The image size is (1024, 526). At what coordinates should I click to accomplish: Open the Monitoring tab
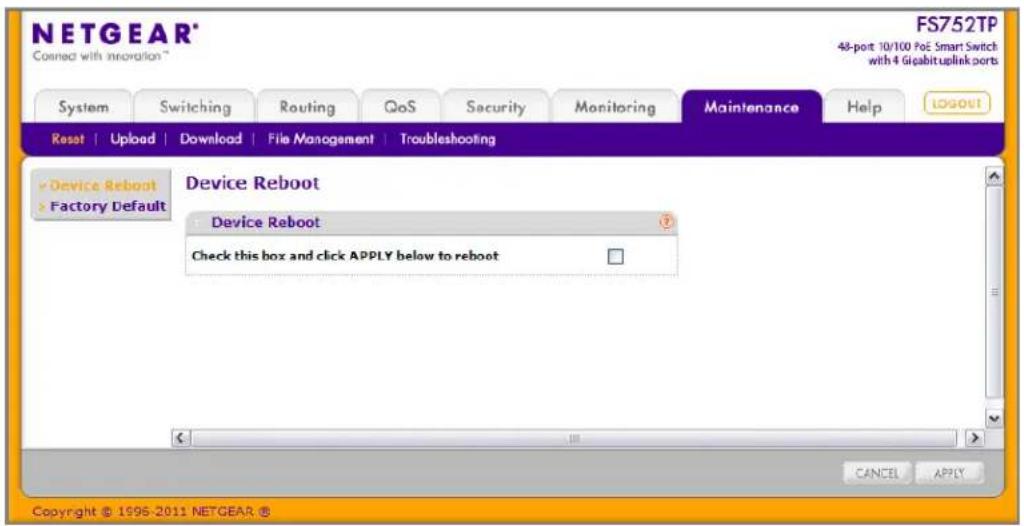[615, 107]
